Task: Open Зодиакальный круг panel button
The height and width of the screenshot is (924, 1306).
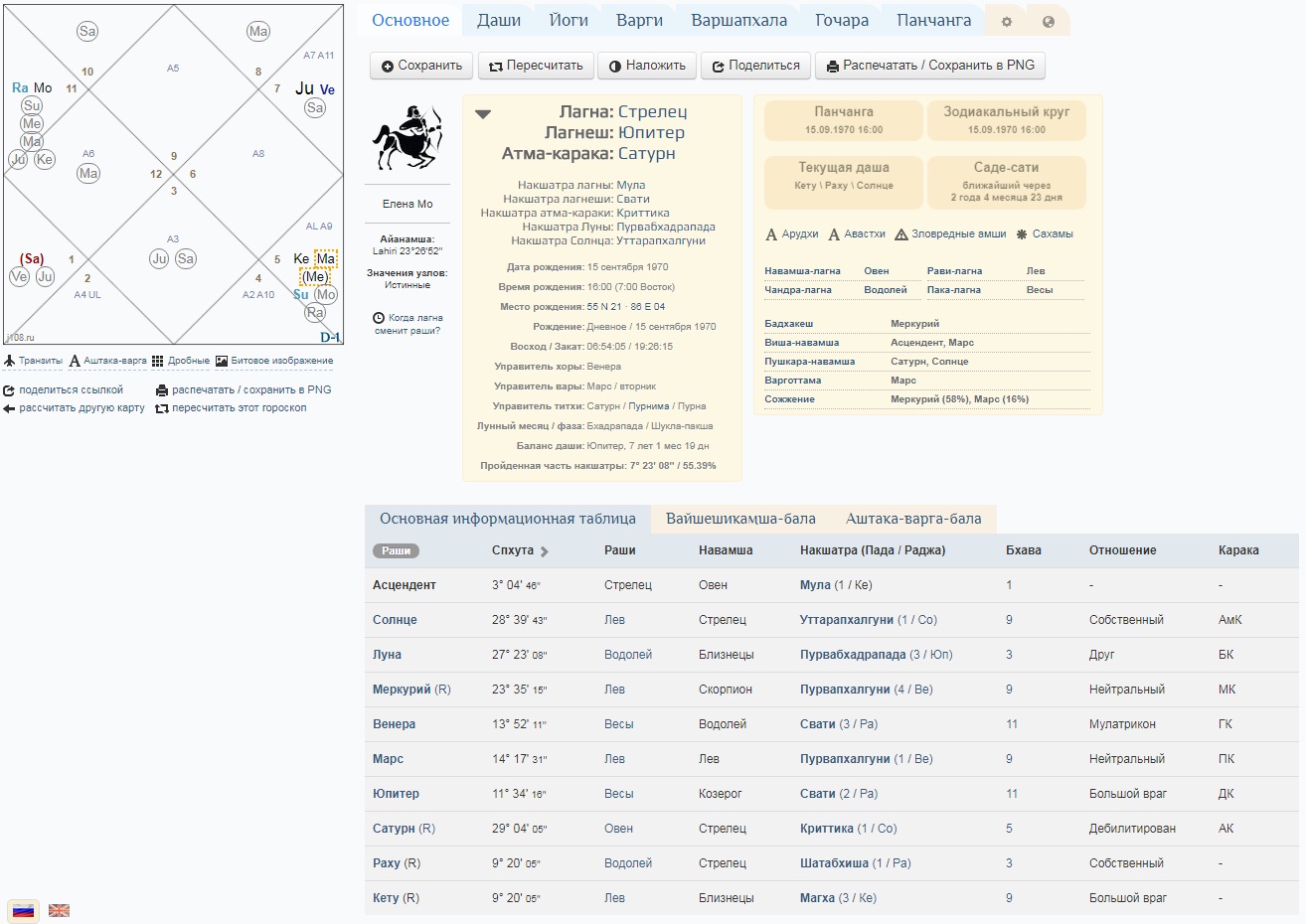Action: click(x=1007, y=120)
